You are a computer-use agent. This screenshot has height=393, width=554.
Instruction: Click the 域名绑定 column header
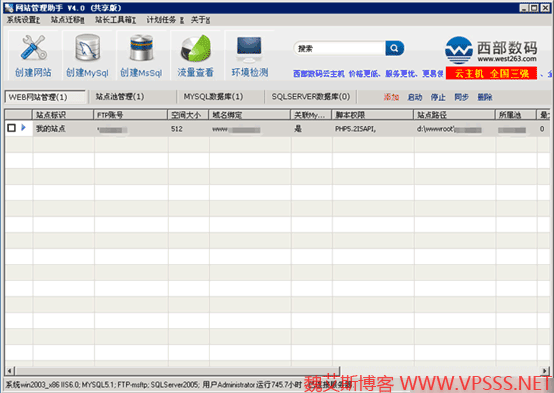click(249, 115)
